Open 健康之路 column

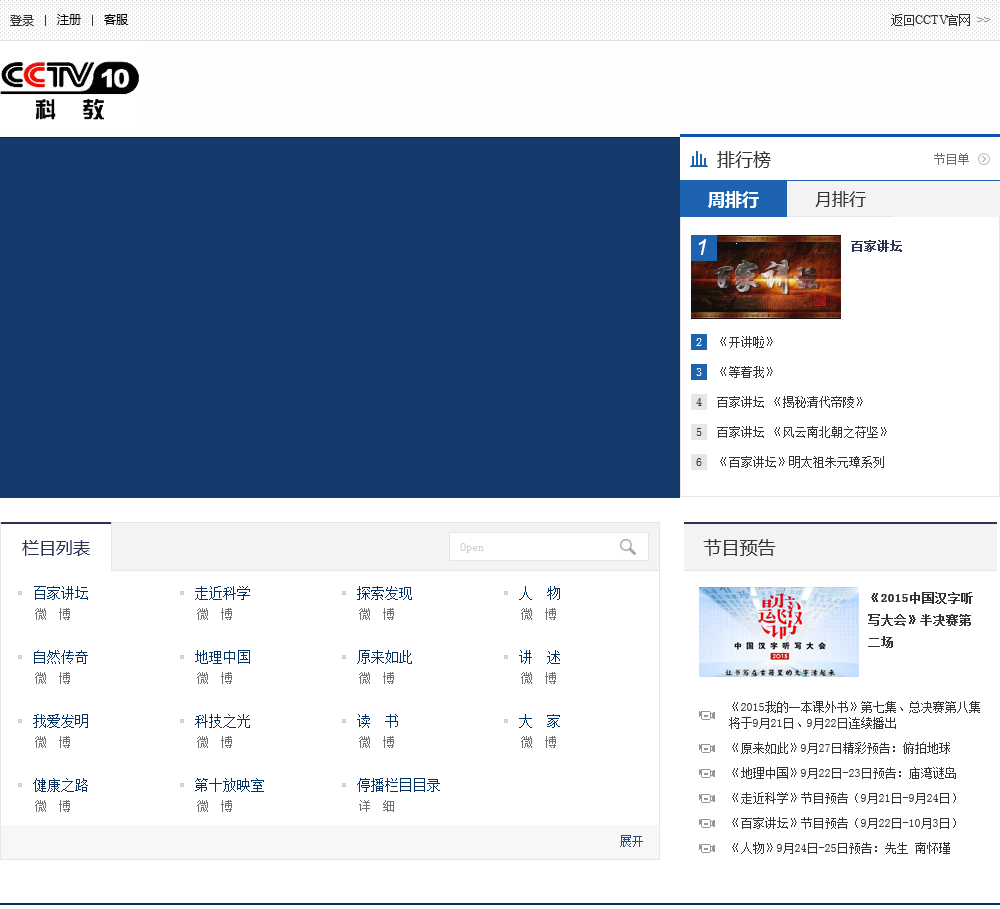[x=61, y=785]
